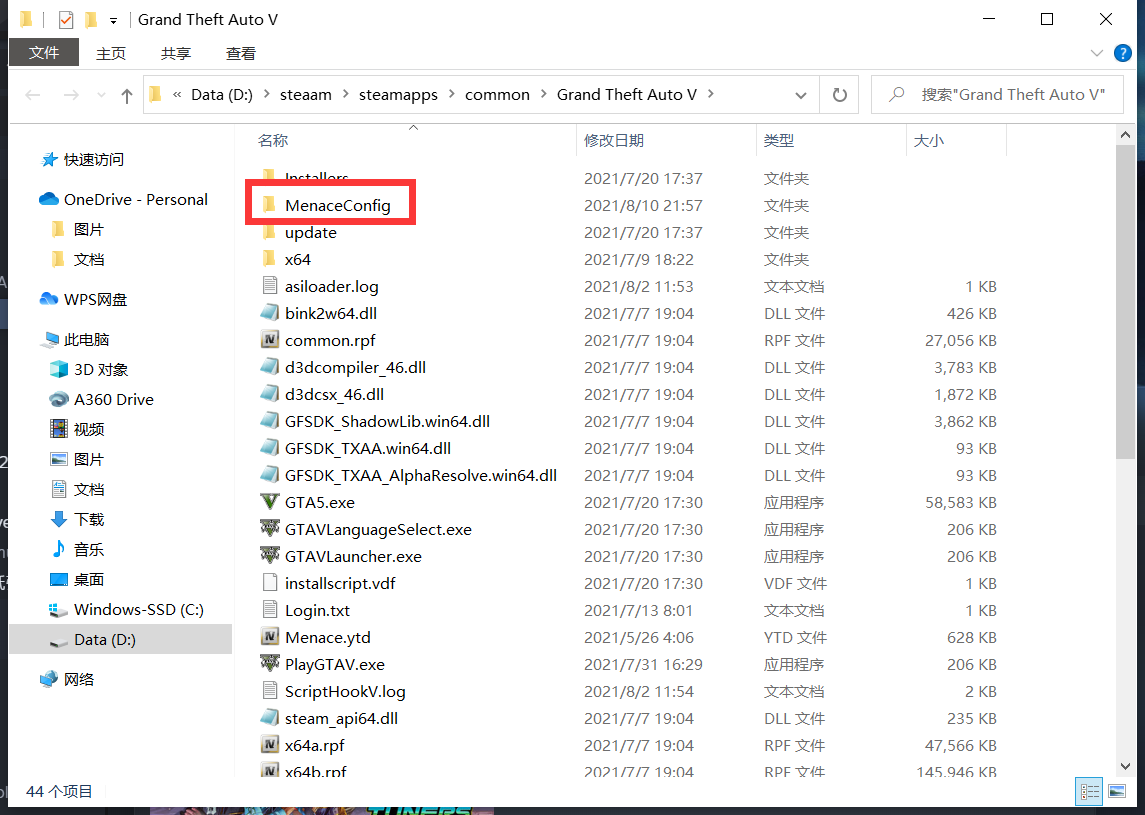Select bink2w64.dll file icon
Image resolution: width=1145 pixels, height=815 pixels.
[x=269, y=313]
